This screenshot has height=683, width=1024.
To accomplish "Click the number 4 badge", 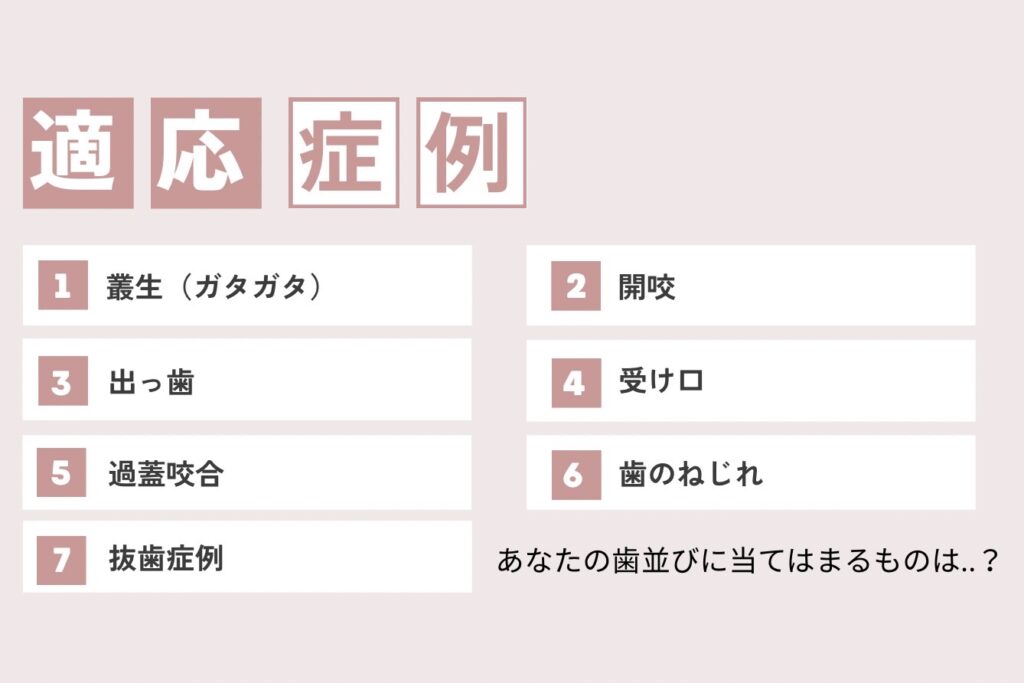I will tap(575, 382).
